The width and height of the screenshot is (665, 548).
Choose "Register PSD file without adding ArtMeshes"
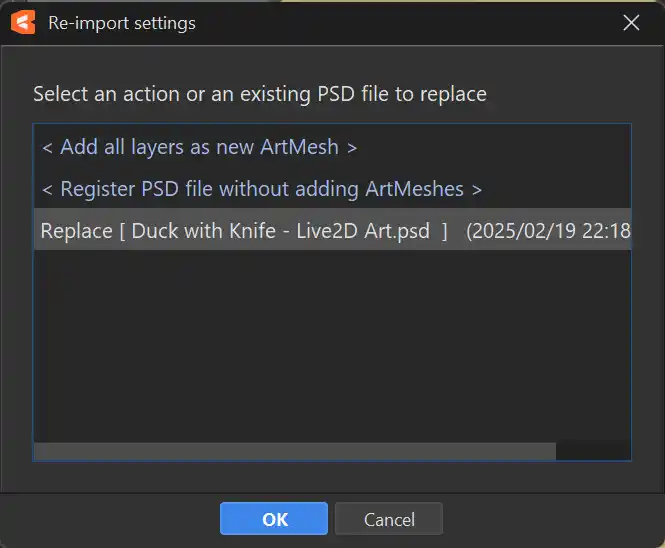click(x=261, y=188)
